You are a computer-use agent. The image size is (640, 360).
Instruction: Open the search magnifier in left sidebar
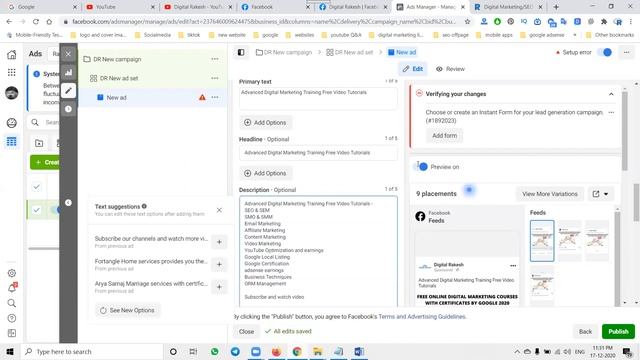click(x=12, y=303)
